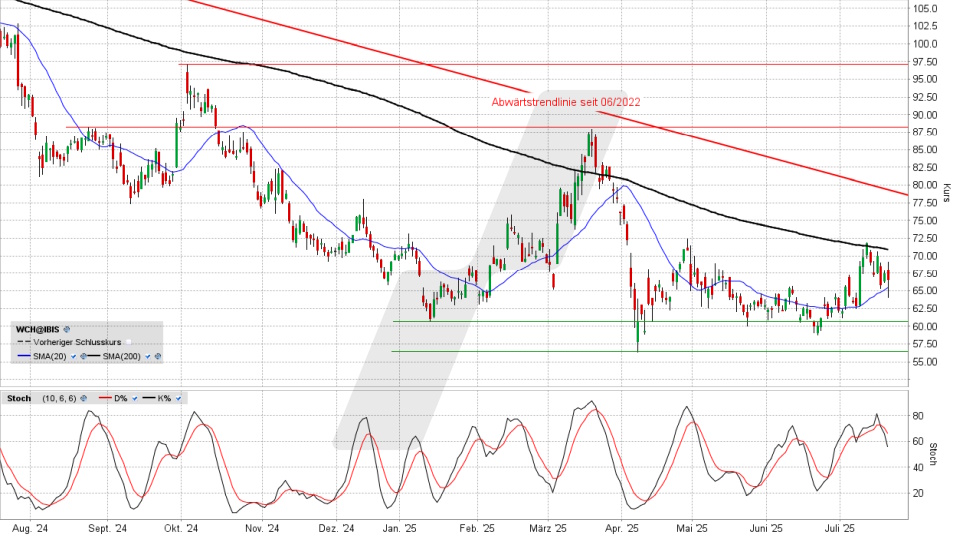Open the Stoch (10, 6, 6) settings gear

pyautogui.click(x=83, y=398)
